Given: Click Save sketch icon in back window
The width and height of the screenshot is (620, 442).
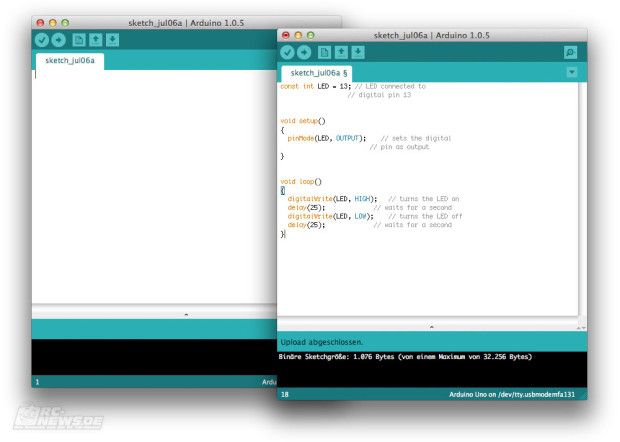Looking at the screenshot, I should (x=112, y=40).
